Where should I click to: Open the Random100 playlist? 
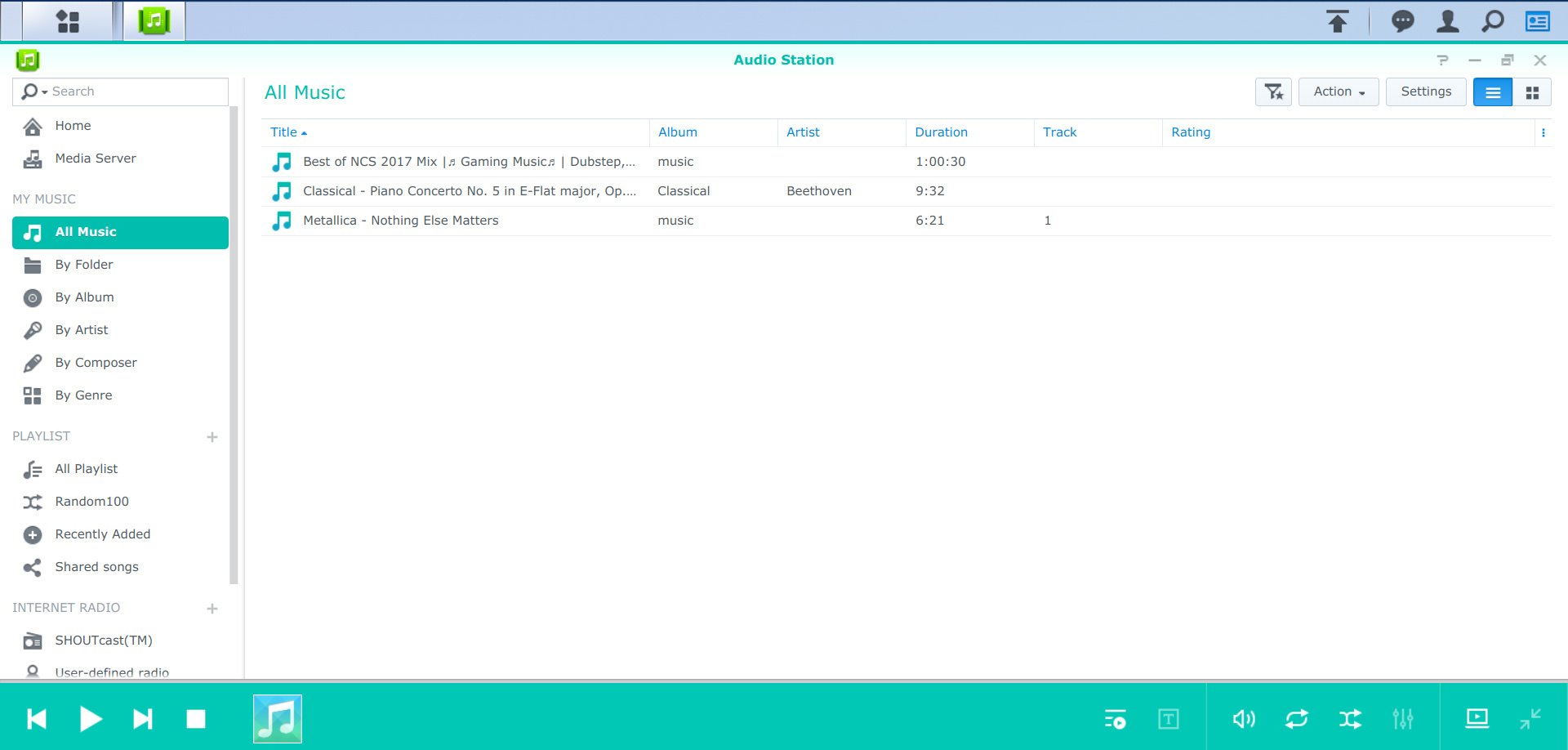120,502
